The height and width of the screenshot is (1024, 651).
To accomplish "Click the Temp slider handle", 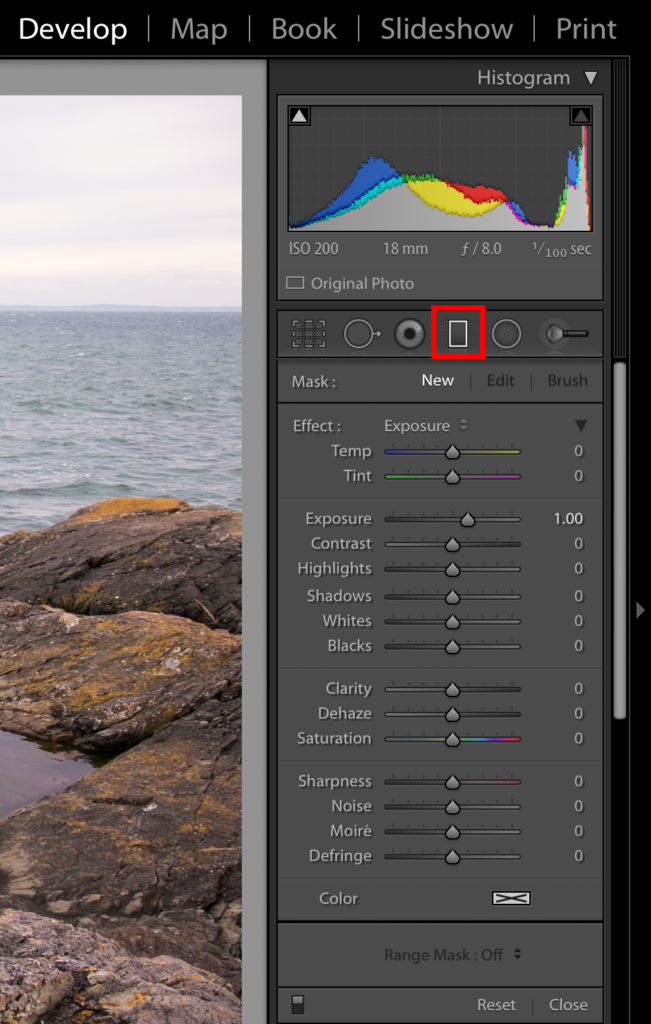I will (x=453, y=452).
